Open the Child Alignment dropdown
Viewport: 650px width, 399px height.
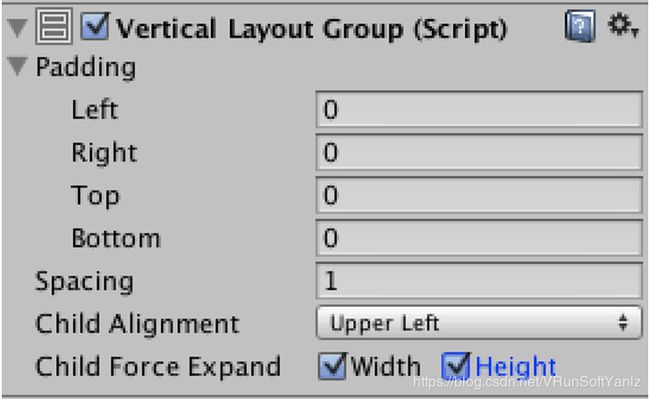(479, 322)
